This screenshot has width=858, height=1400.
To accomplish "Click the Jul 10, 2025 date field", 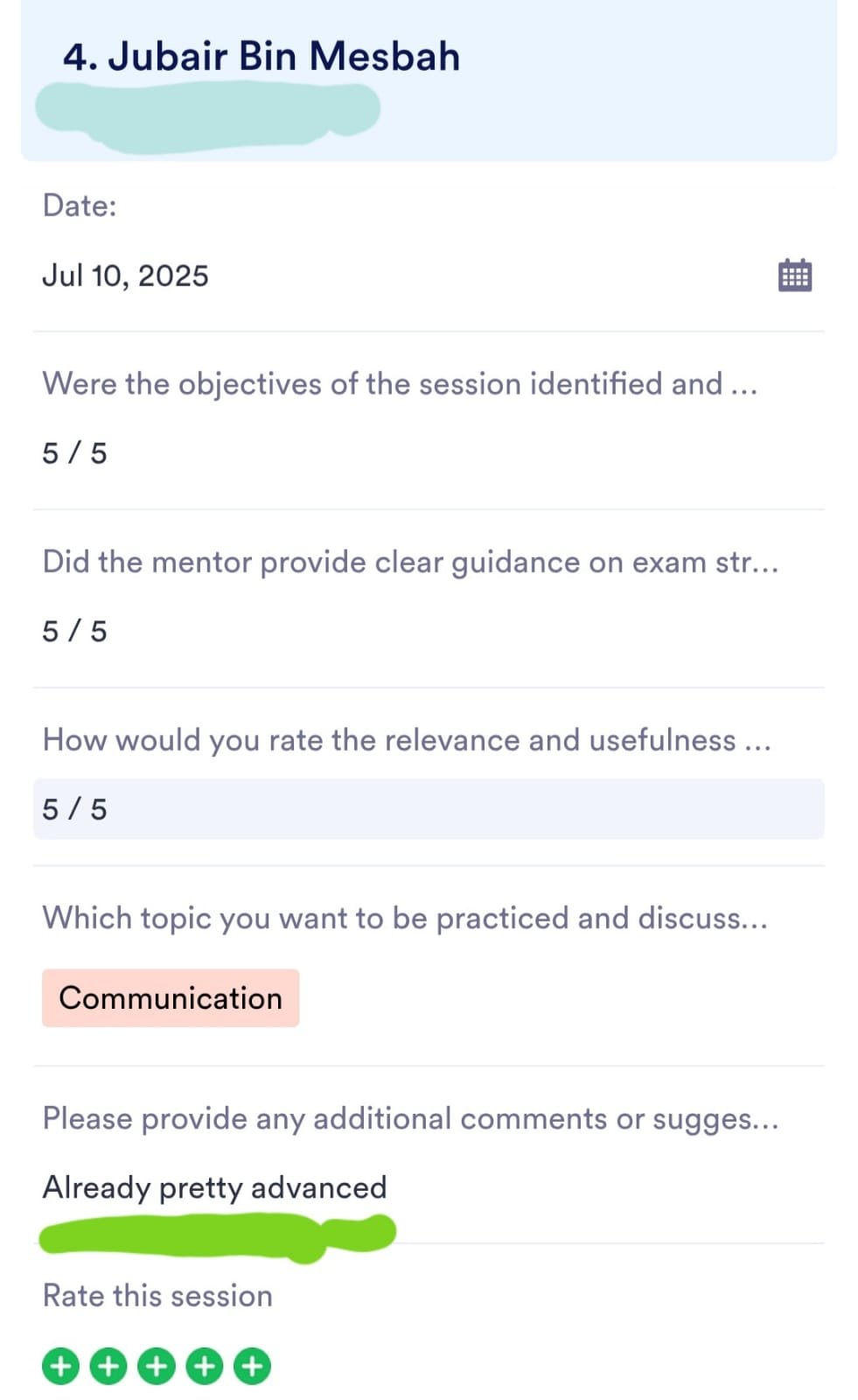I will pos(126,276).
